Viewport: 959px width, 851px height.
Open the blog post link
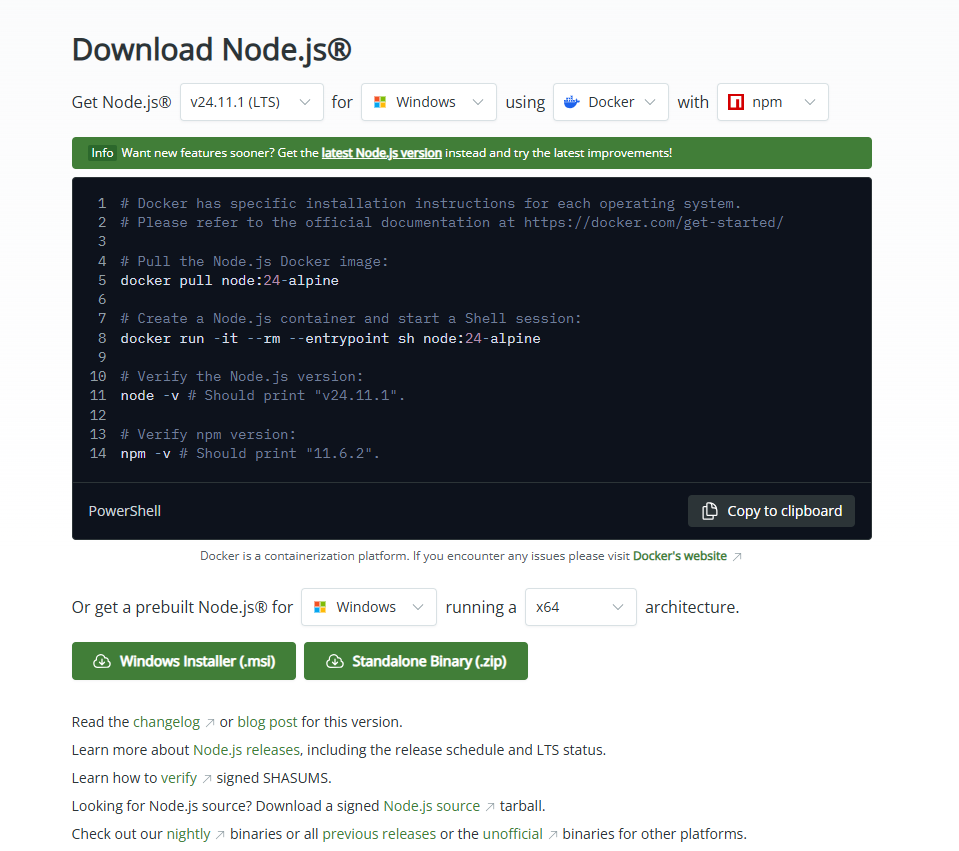[267, 721]
